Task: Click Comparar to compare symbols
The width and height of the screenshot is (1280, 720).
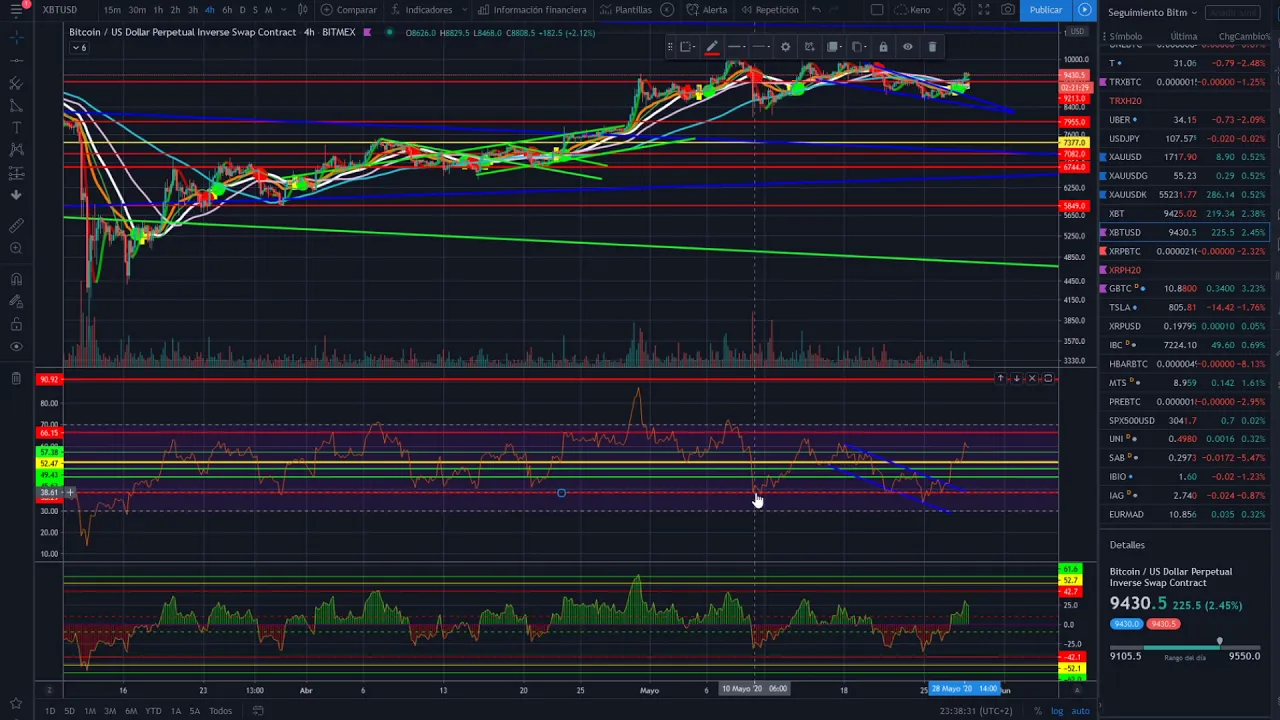Action: [348, 10]
